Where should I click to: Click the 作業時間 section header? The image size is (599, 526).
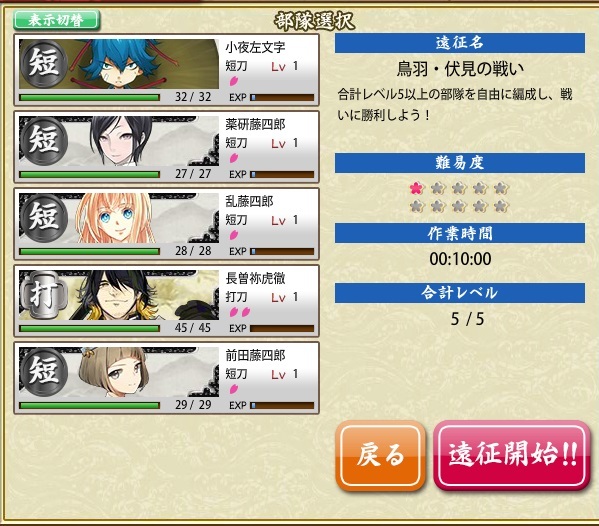point(460,233)
